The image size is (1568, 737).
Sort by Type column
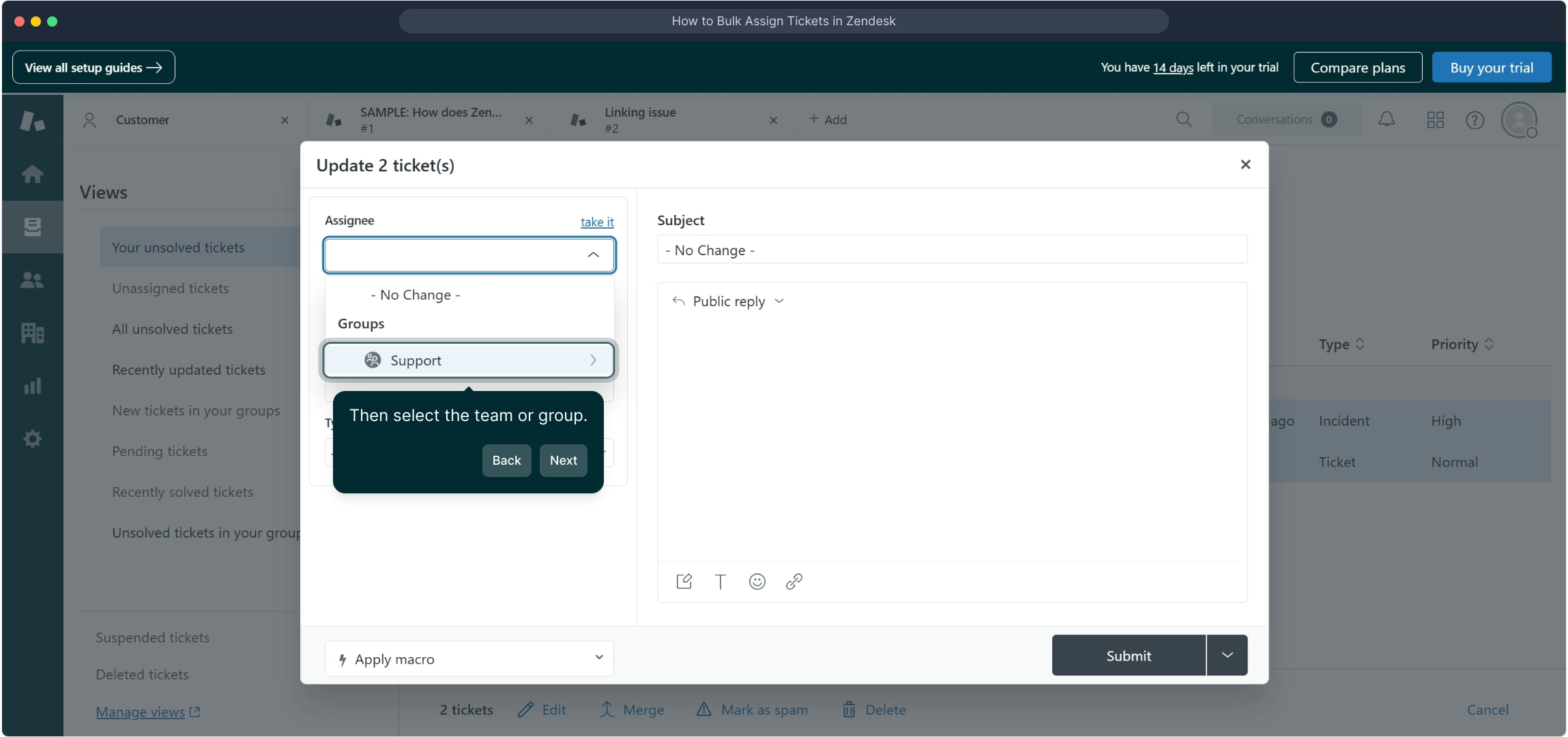coord(1341,344)
